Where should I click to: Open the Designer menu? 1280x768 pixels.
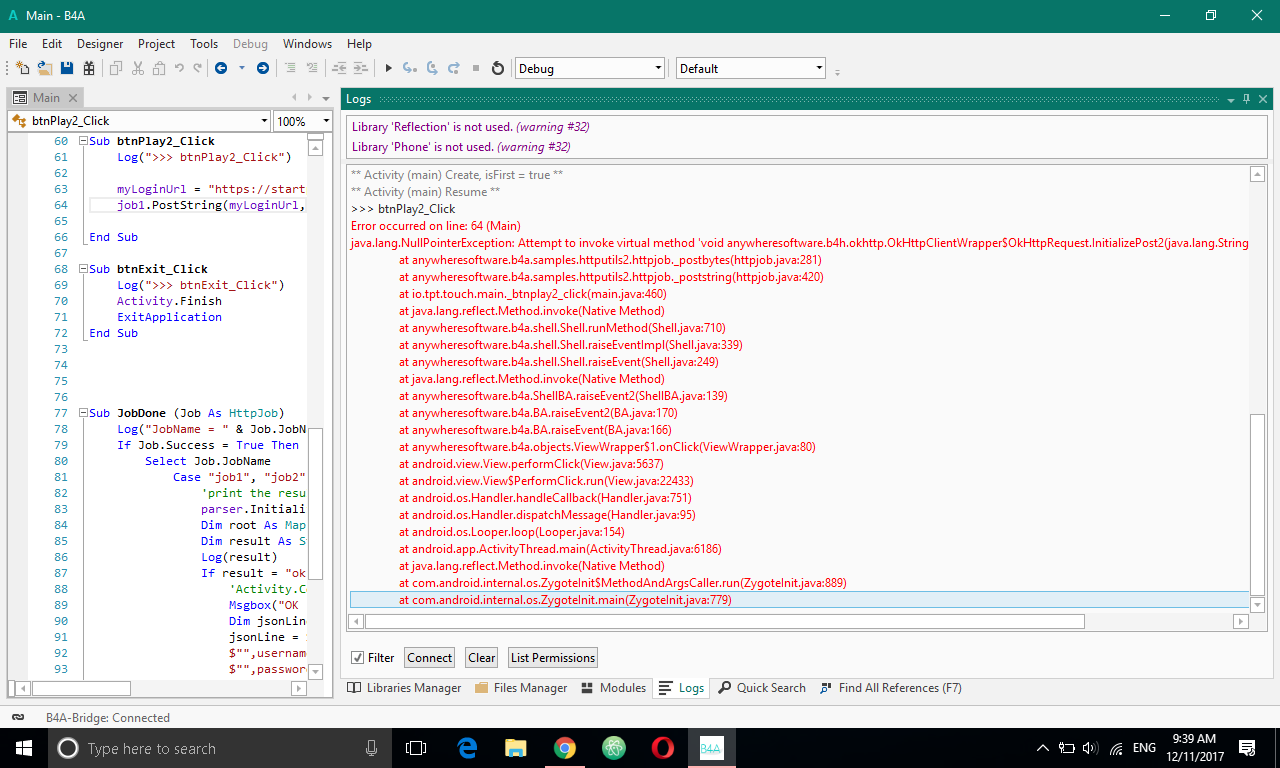100,44
